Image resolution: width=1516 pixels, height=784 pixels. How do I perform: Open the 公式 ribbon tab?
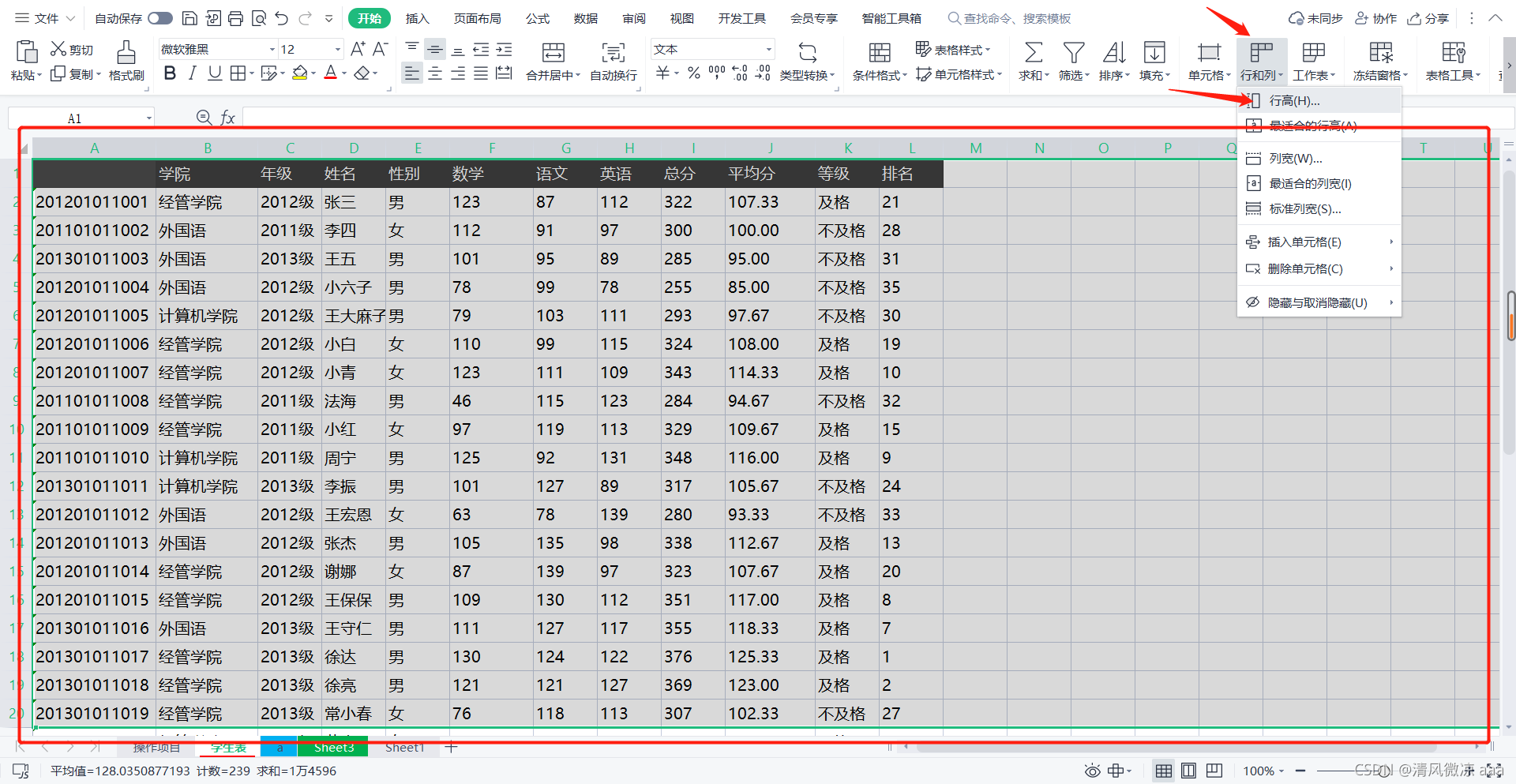pyautogui.click(x=538, y=18)
